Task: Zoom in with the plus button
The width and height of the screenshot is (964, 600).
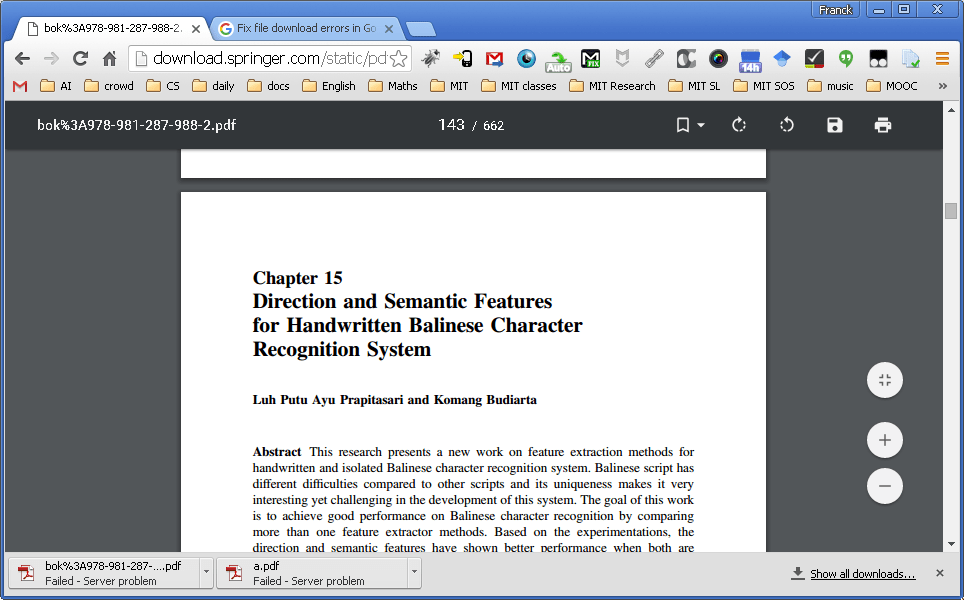Action: pyautogui.click(x=885, y=440)
